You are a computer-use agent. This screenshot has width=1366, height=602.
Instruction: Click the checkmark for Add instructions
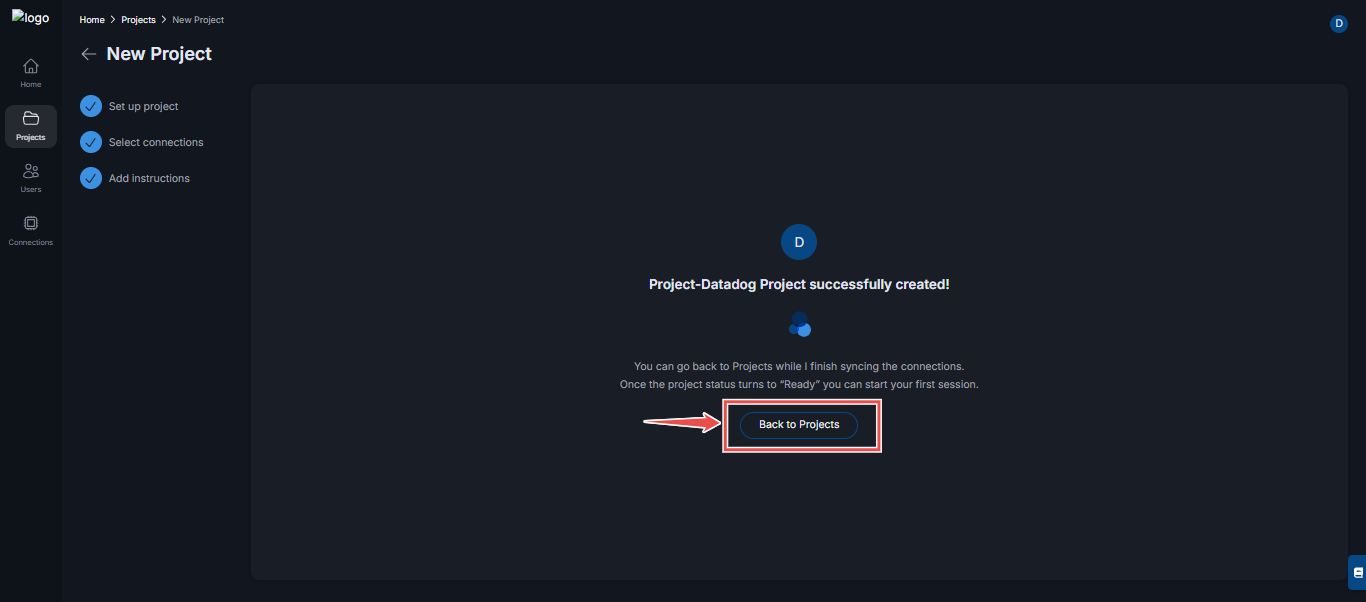(91, 178)
